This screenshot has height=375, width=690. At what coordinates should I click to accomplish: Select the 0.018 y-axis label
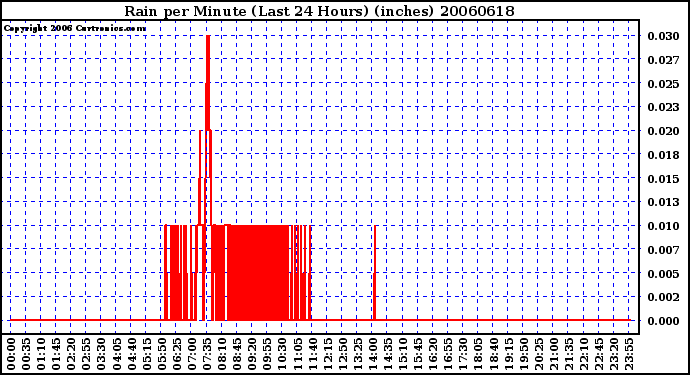tap(663, 154)
